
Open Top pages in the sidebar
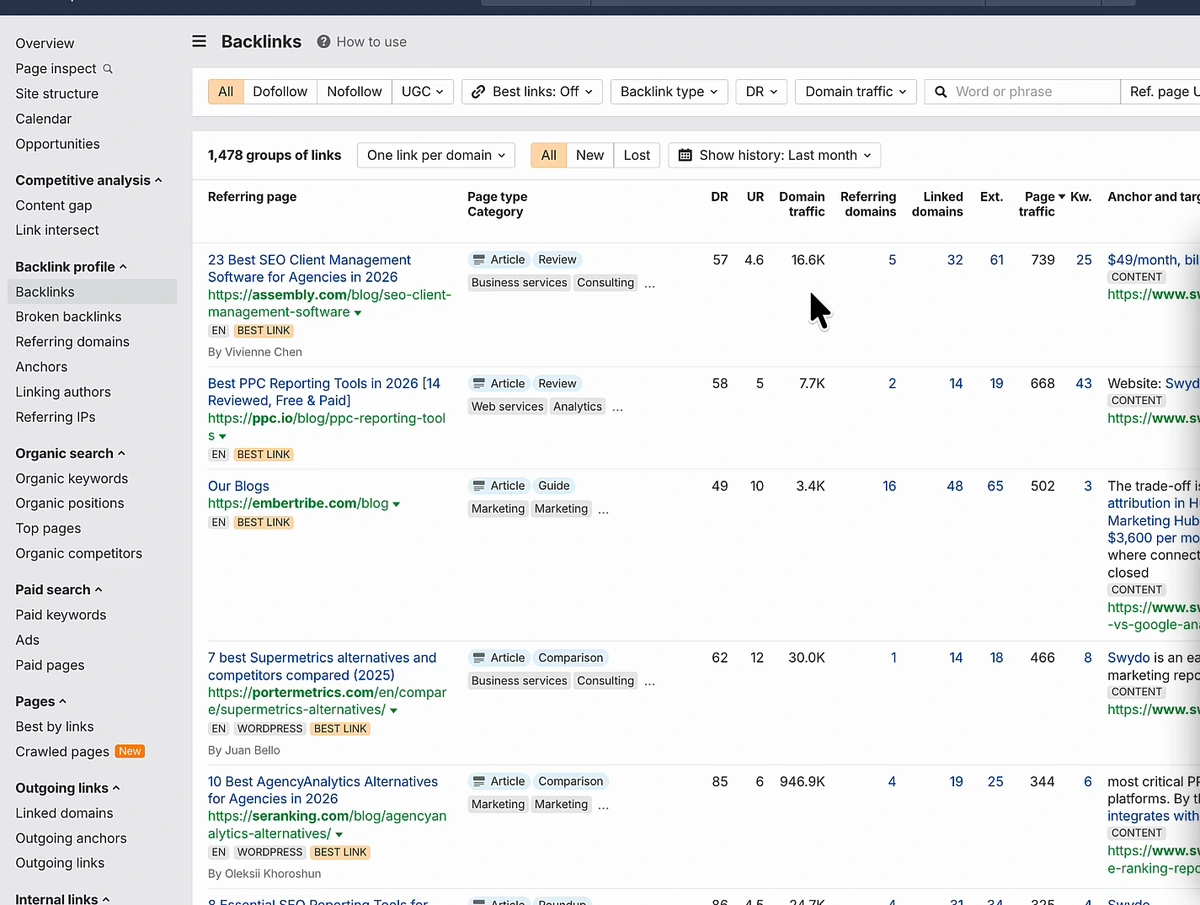coord(48,528)
